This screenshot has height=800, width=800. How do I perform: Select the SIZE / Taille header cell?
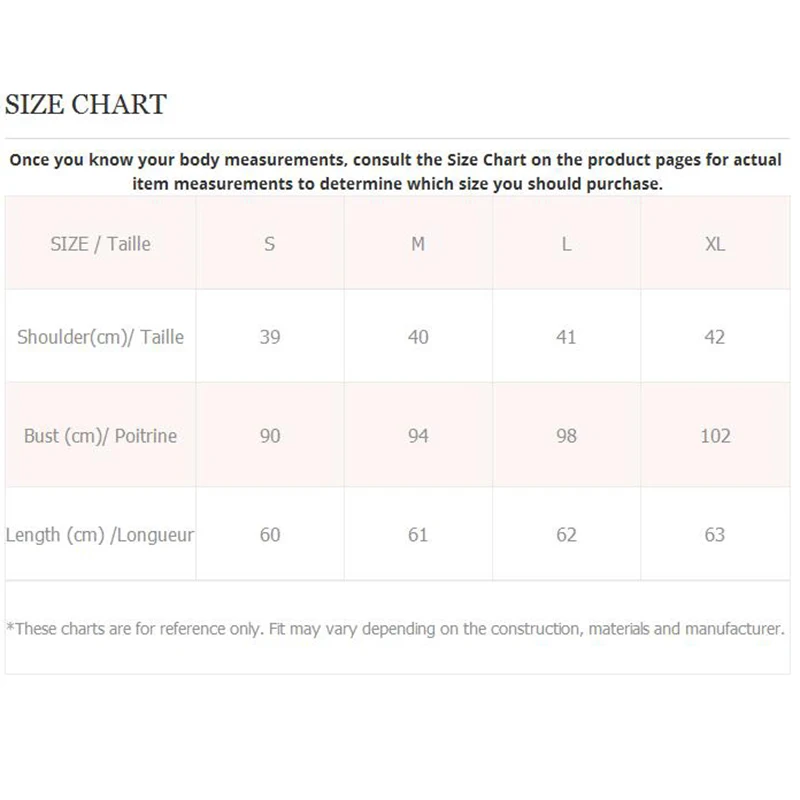pos(100,244)
